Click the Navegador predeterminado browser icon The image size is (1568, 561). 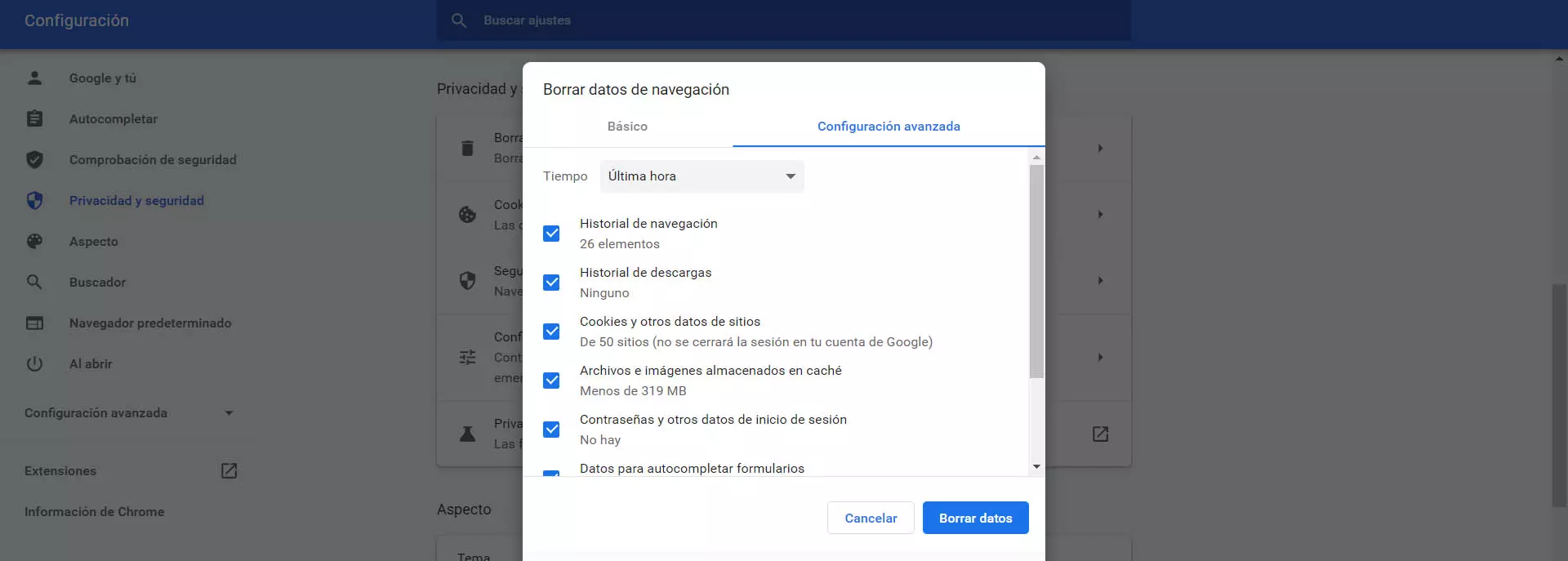[34, 323]
